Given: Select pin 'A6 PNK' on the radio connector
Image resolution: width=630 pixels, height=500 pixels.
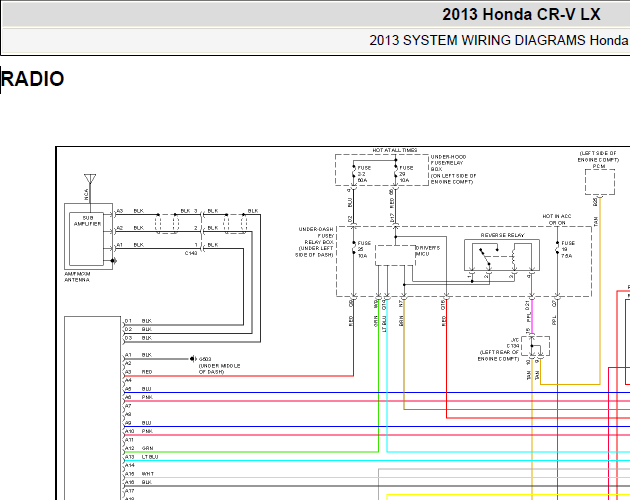Looking at the screenshot, I should [138, 397].
